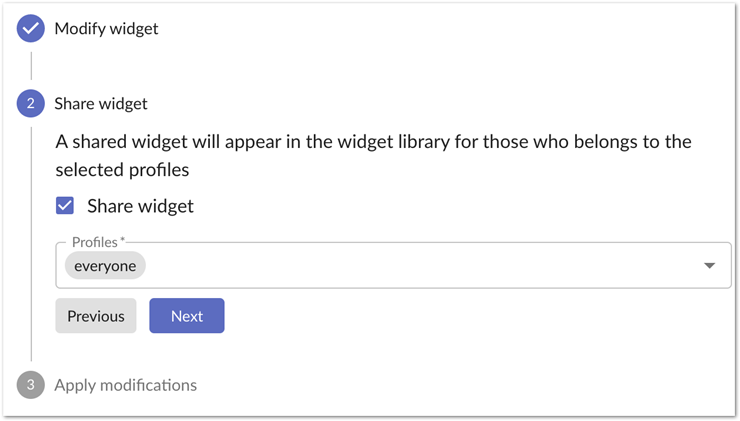The image size is (740, 421).
Task: Jump to the Apply modifications step
Action: pos(125,385)
